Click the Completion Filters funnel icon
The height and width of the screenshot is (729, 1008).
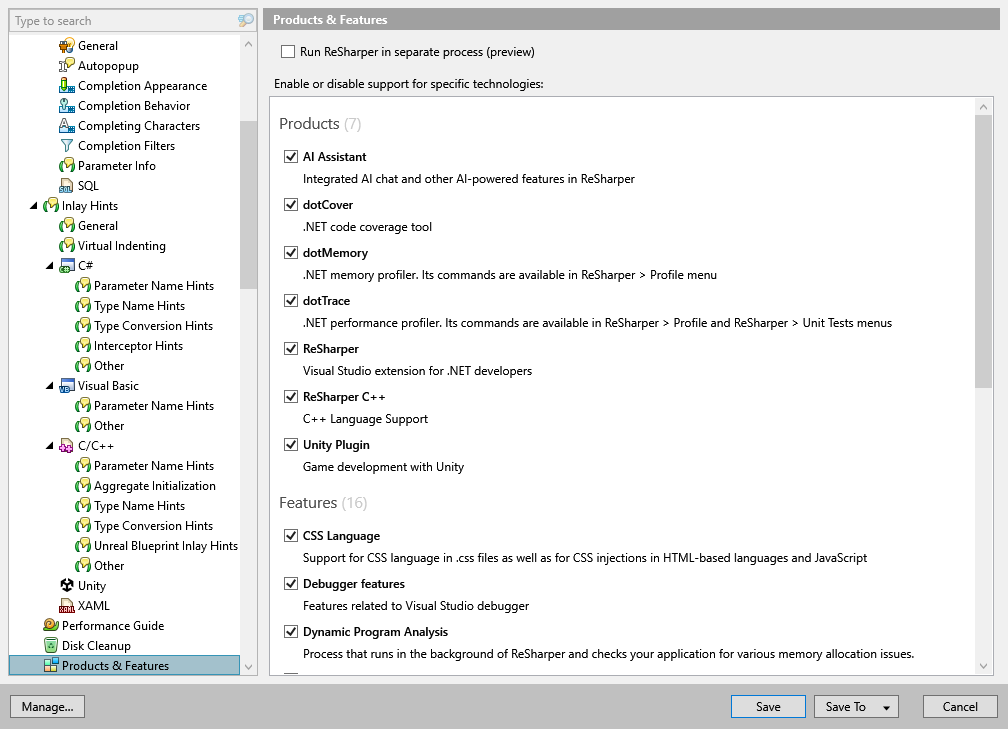point(66,145)
